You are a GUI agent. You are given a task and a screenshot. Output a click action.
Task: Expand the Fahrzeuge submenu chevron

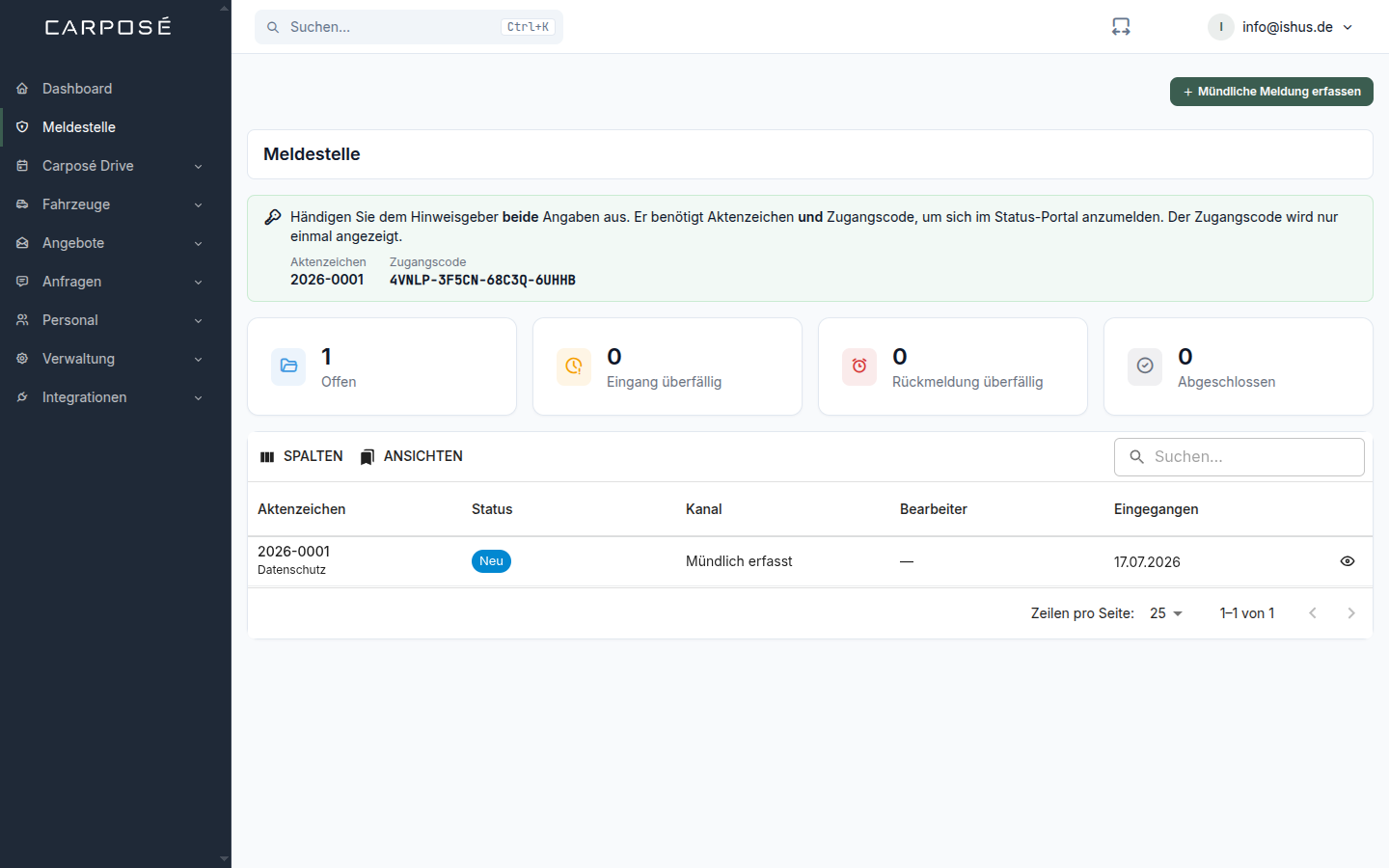point(198,204)
